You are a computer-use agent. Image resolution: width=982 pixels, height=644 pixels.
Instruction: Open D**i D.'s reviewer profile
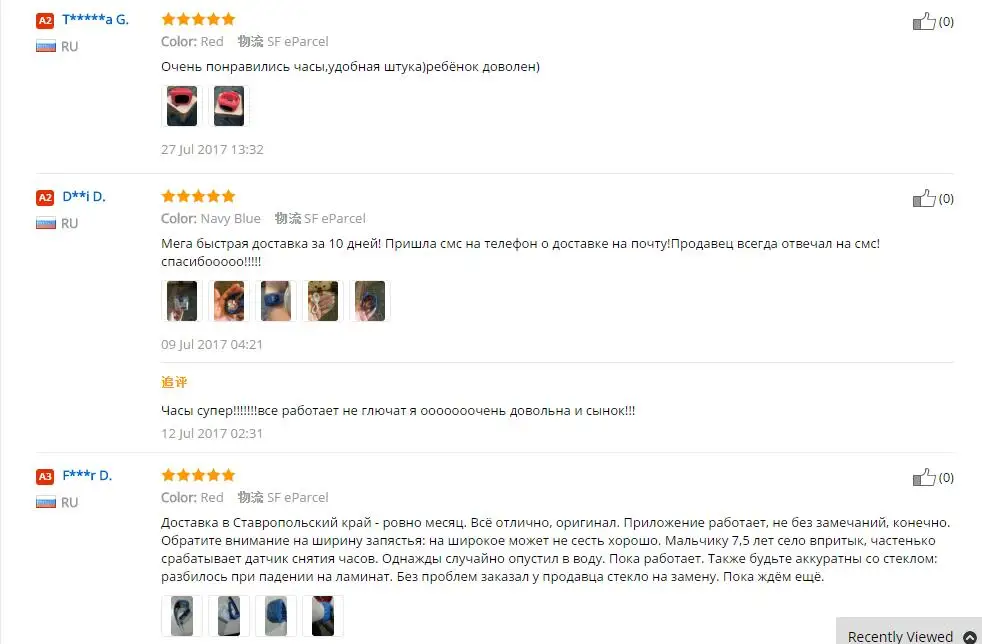[x=84, y=197]
